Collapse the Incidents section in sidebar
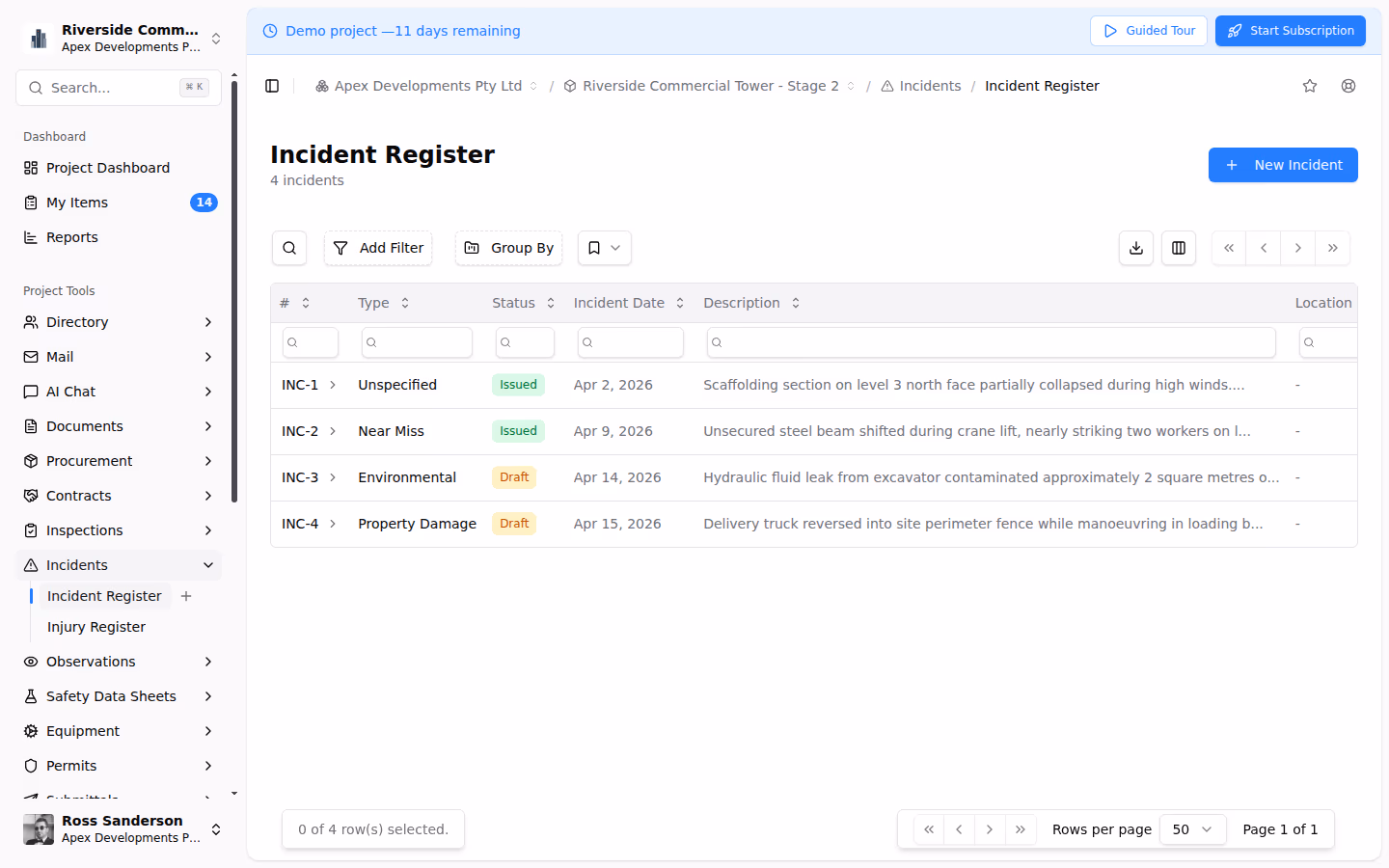Image resolution: width=1389 pixels, height=868 pixels. (208, 564)
